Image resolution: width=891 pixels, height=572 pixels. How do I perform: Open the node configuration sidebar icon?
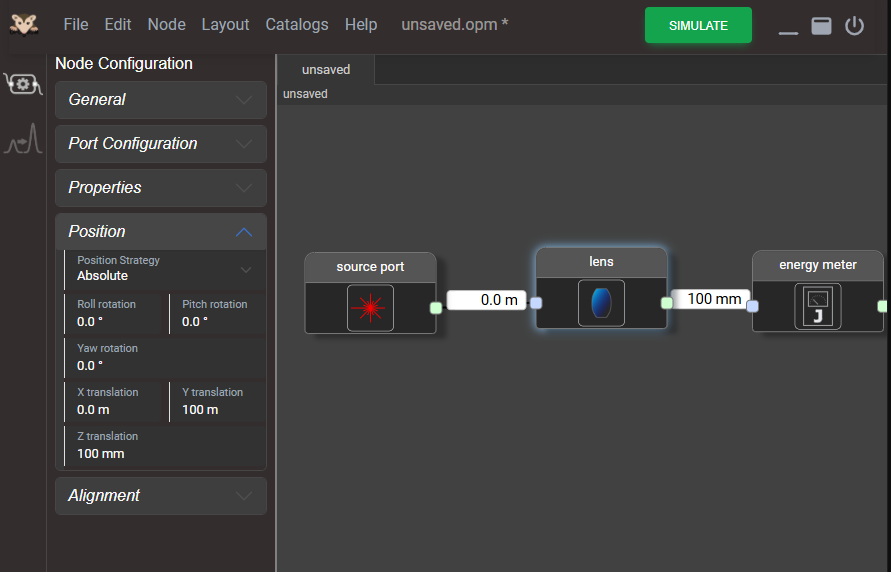(23, 84)
